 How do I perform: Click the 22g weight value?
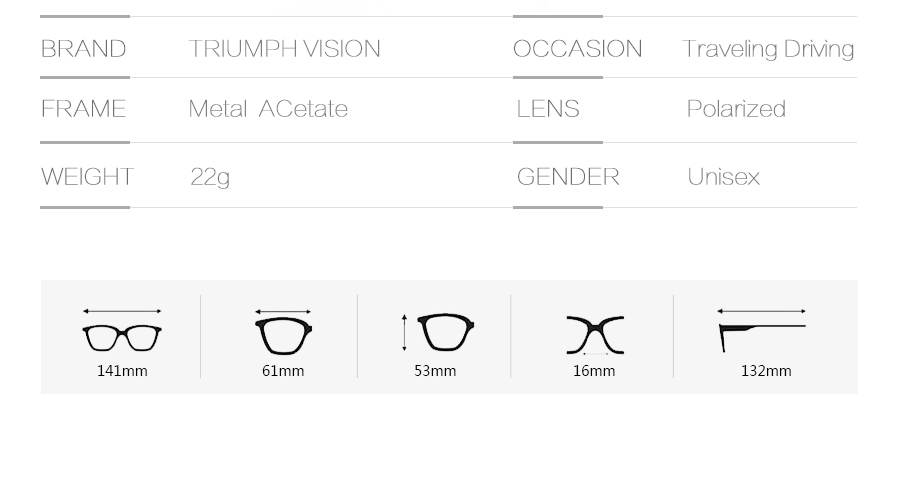(x=210, y=178)
